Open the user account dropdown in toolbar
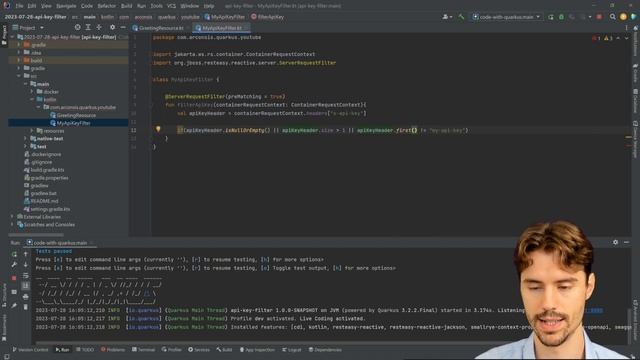The image size is (640, 360). tap(447, 17)
